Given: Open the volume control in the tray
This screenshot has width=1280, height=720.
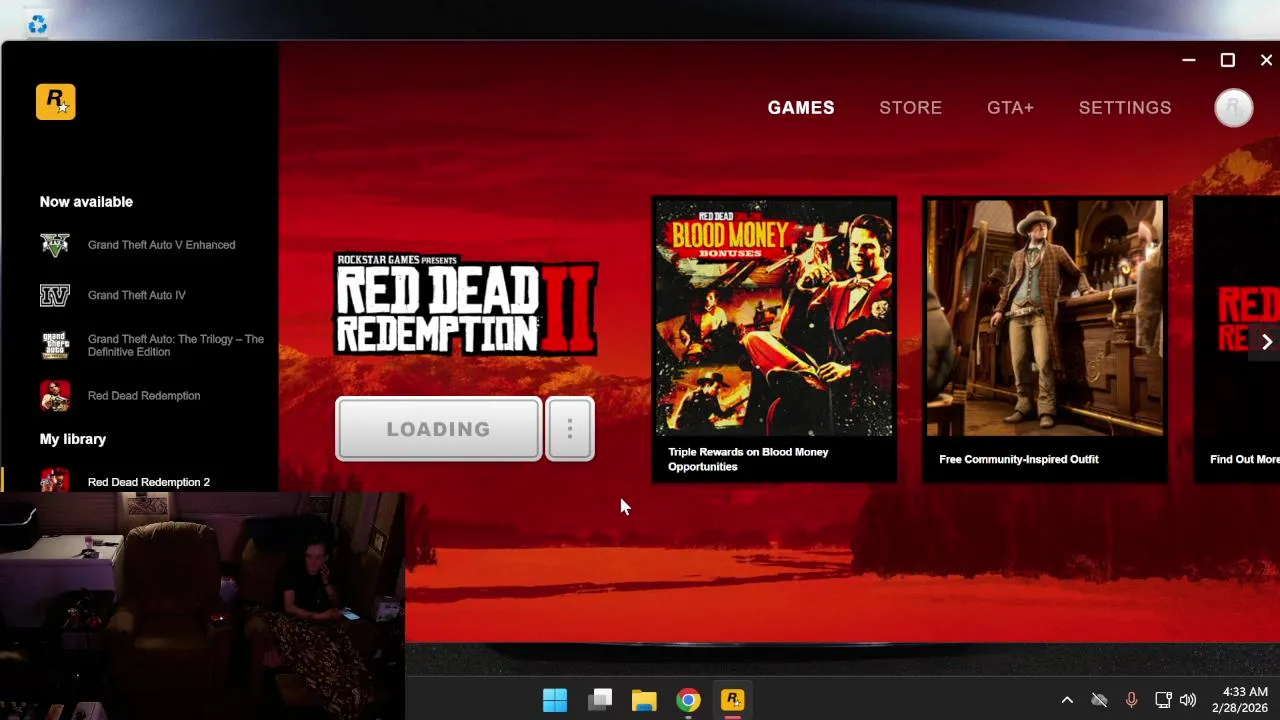Looking at the screenshot, I should click(1188, 700).
